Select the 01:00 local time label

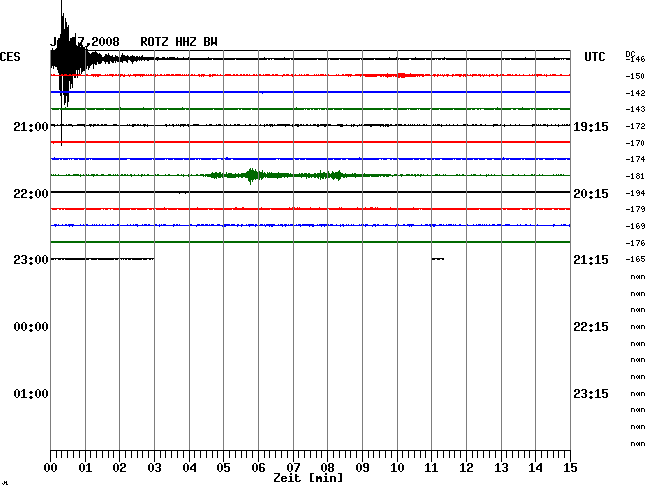(x=31, y=393)
